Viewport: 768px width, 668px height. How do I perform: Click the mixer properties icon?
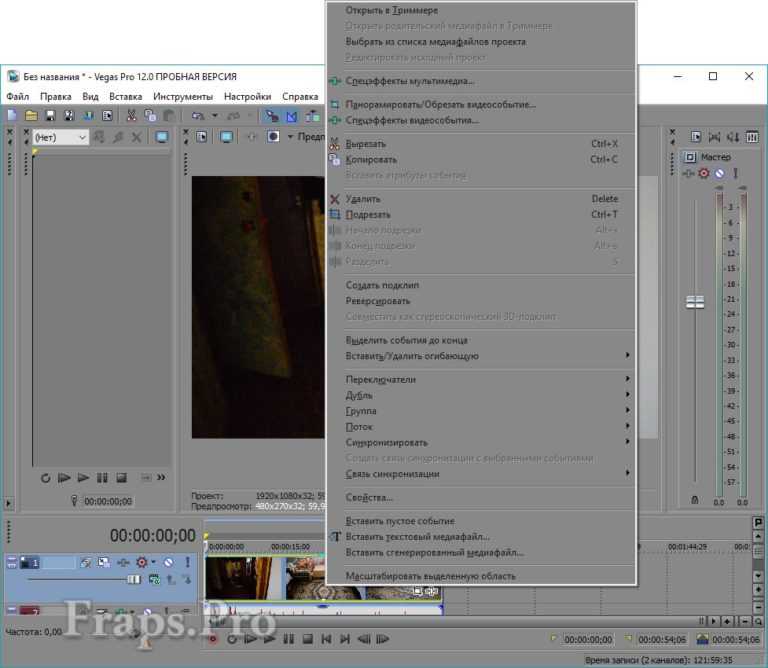tap(696, 137)
